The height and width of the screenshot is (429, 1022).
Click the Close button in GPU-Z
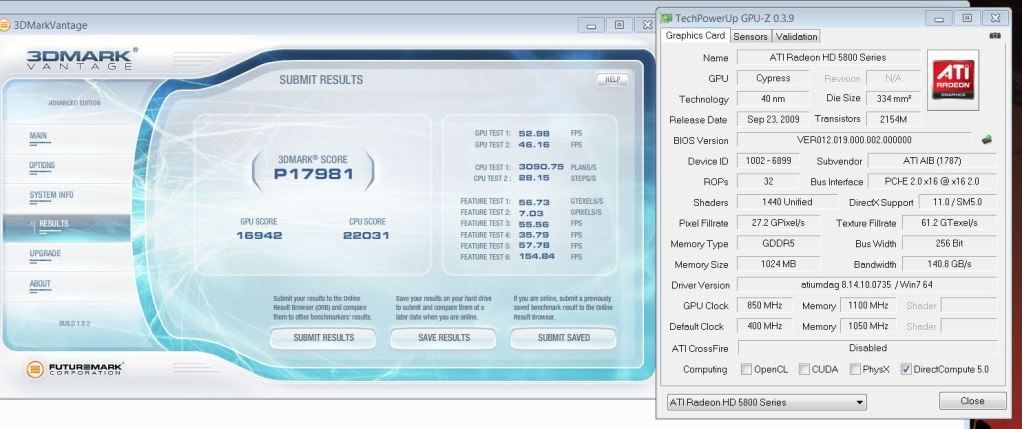972,400
